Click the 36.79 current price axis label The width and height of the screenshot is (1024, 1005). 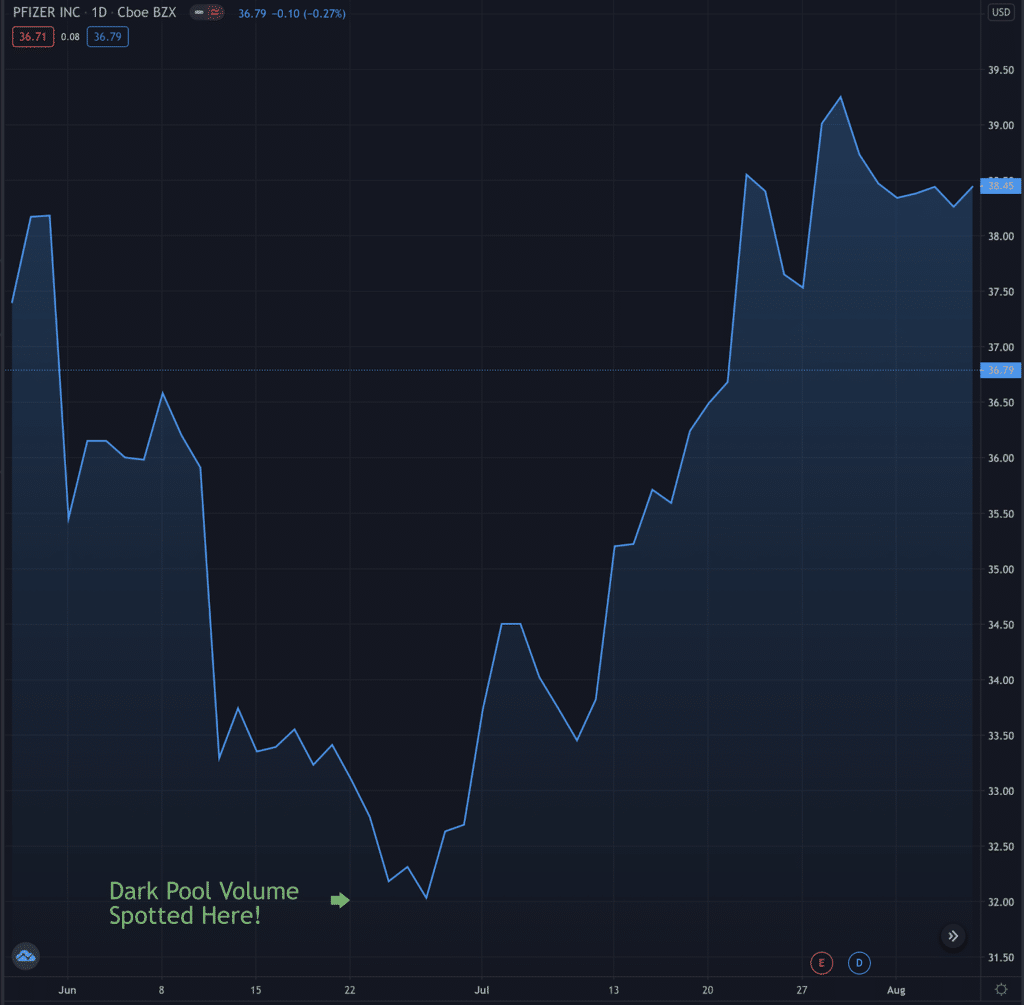(x=1000, y=370)
